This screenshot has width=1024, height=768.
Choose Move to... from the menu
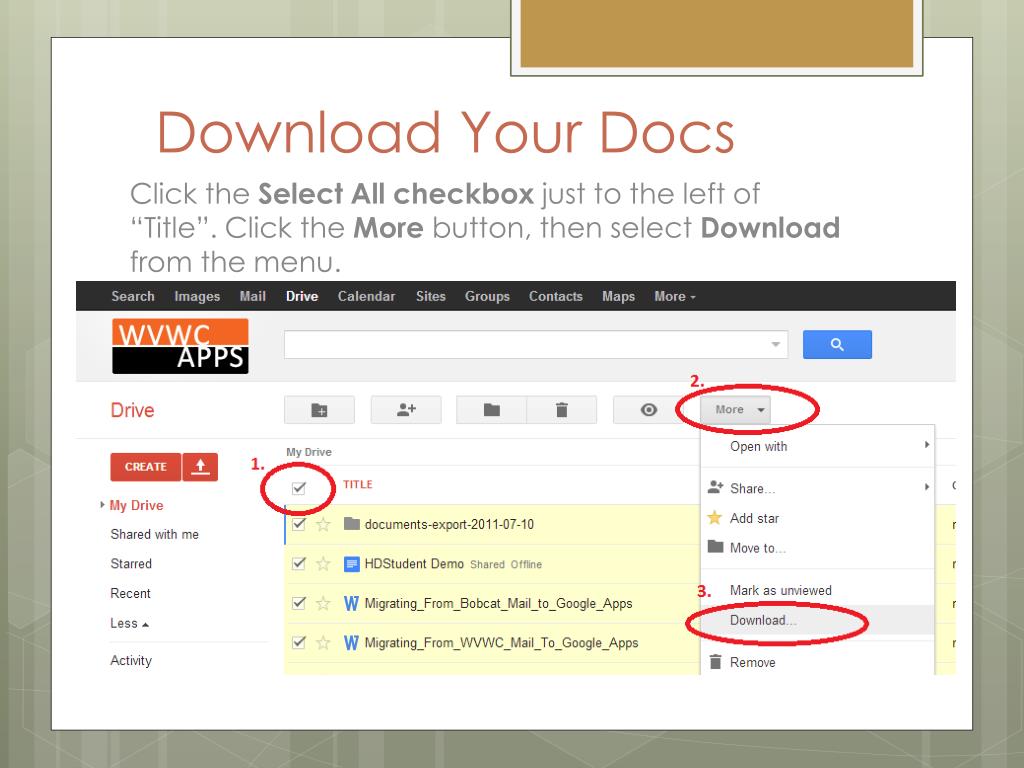coord(818,549)
